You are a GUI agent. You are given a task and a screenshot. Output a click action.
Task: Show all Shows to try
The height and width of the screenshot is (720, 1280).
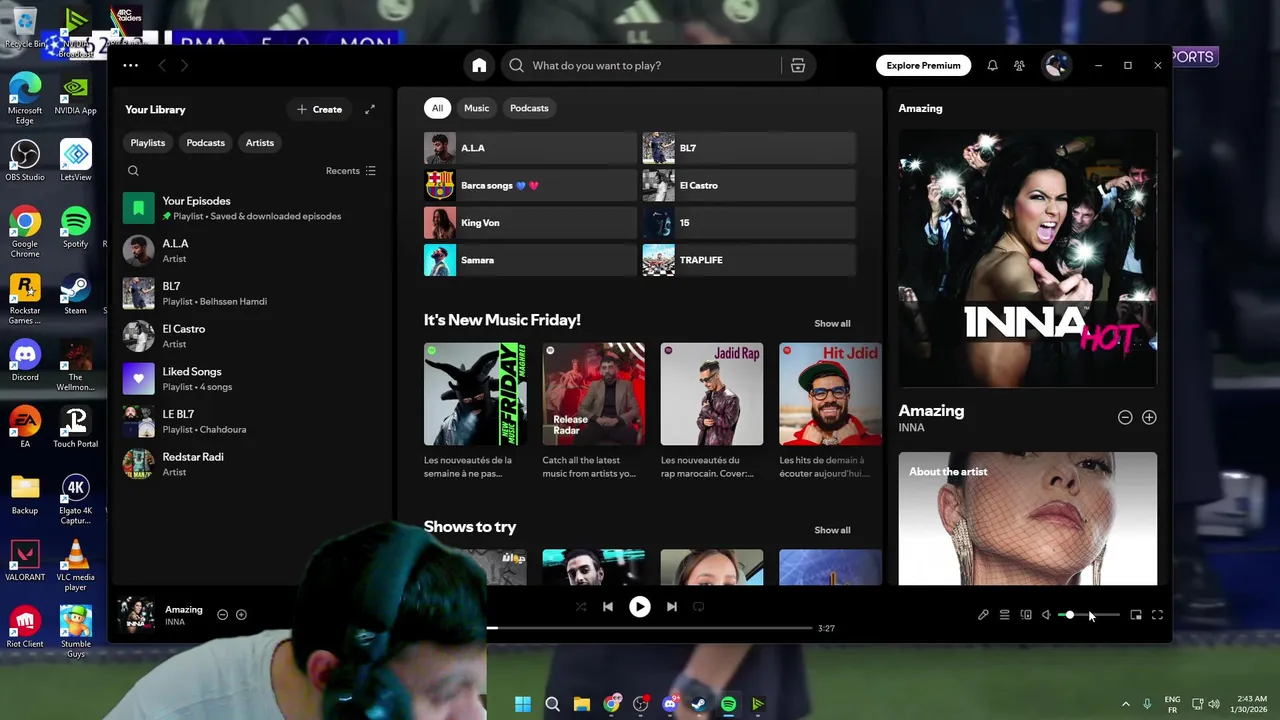point(832,530)
